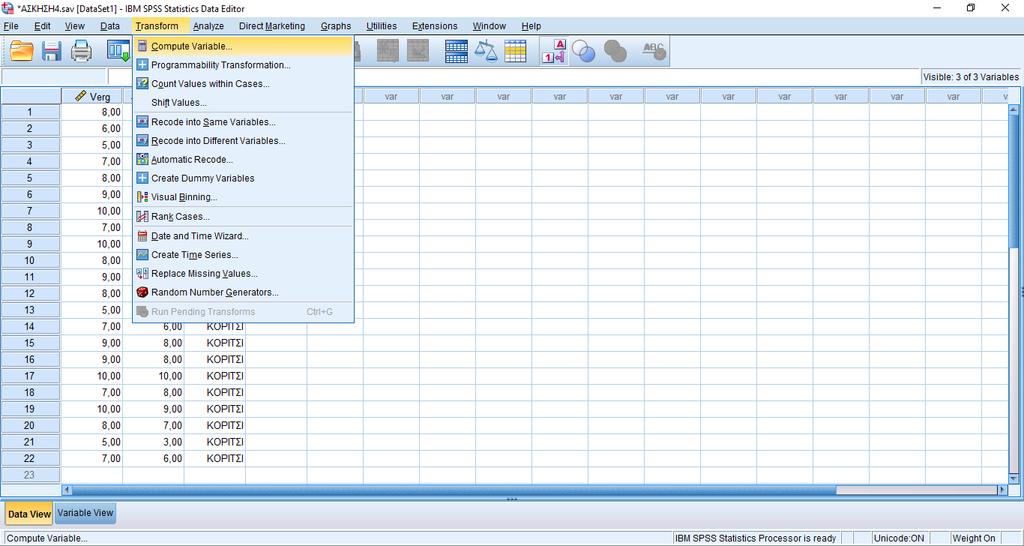The width and height of the screenshot is (1024, 546).
Task: Choose Compute Variable from Transform menu
Action: pyautogui.click(x=244, y=46)
